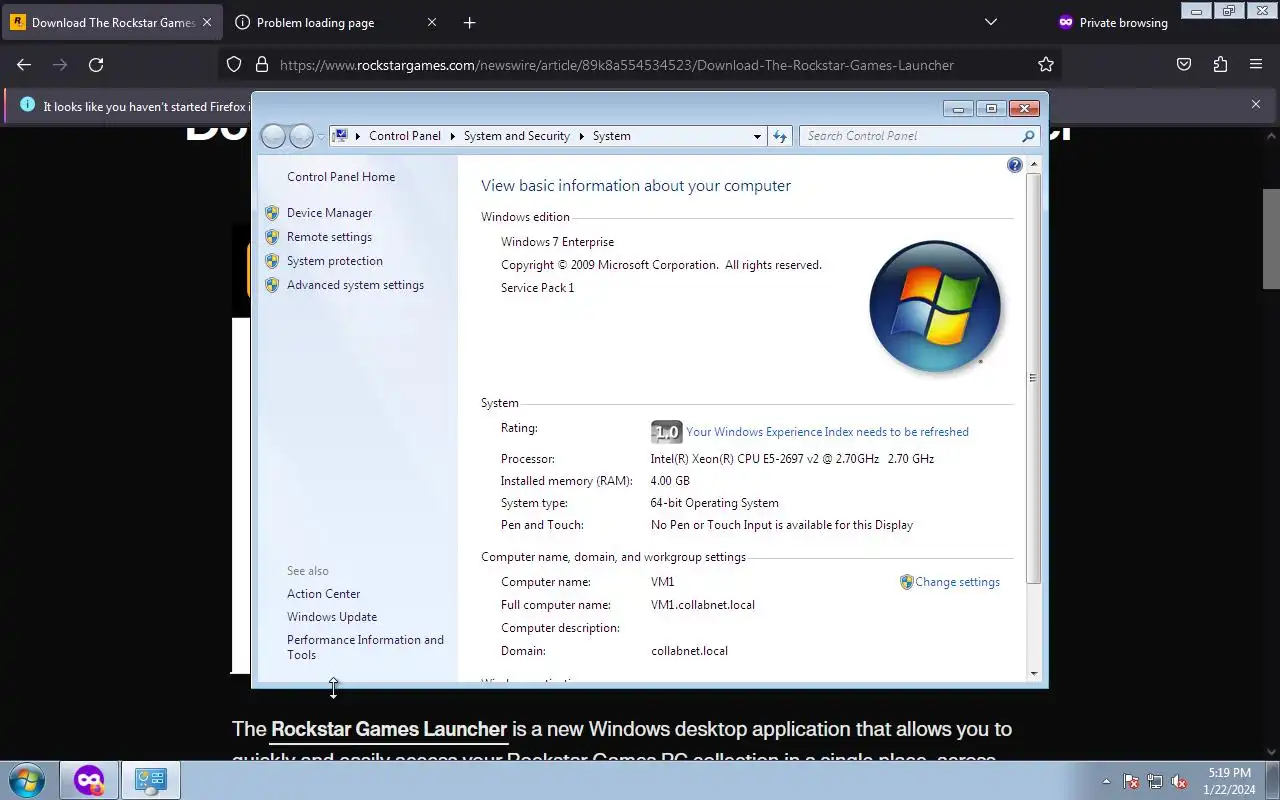Open address bar history dropdown
This screenshot has width=1280, height=800.
757,136
